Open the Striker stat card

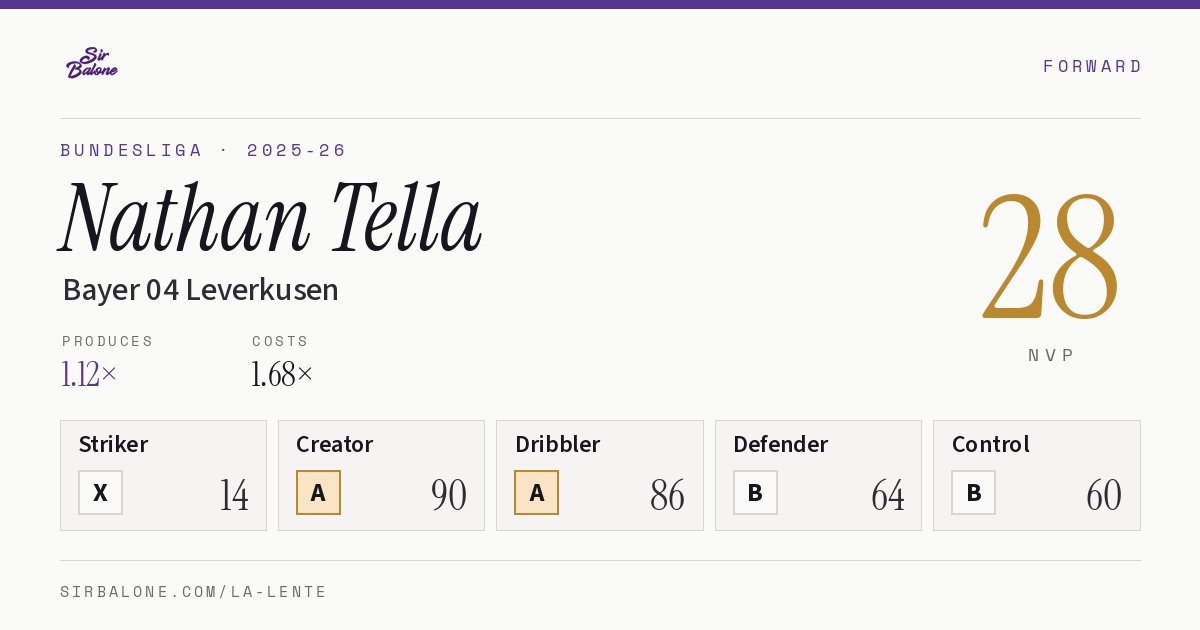coord(163,475)
